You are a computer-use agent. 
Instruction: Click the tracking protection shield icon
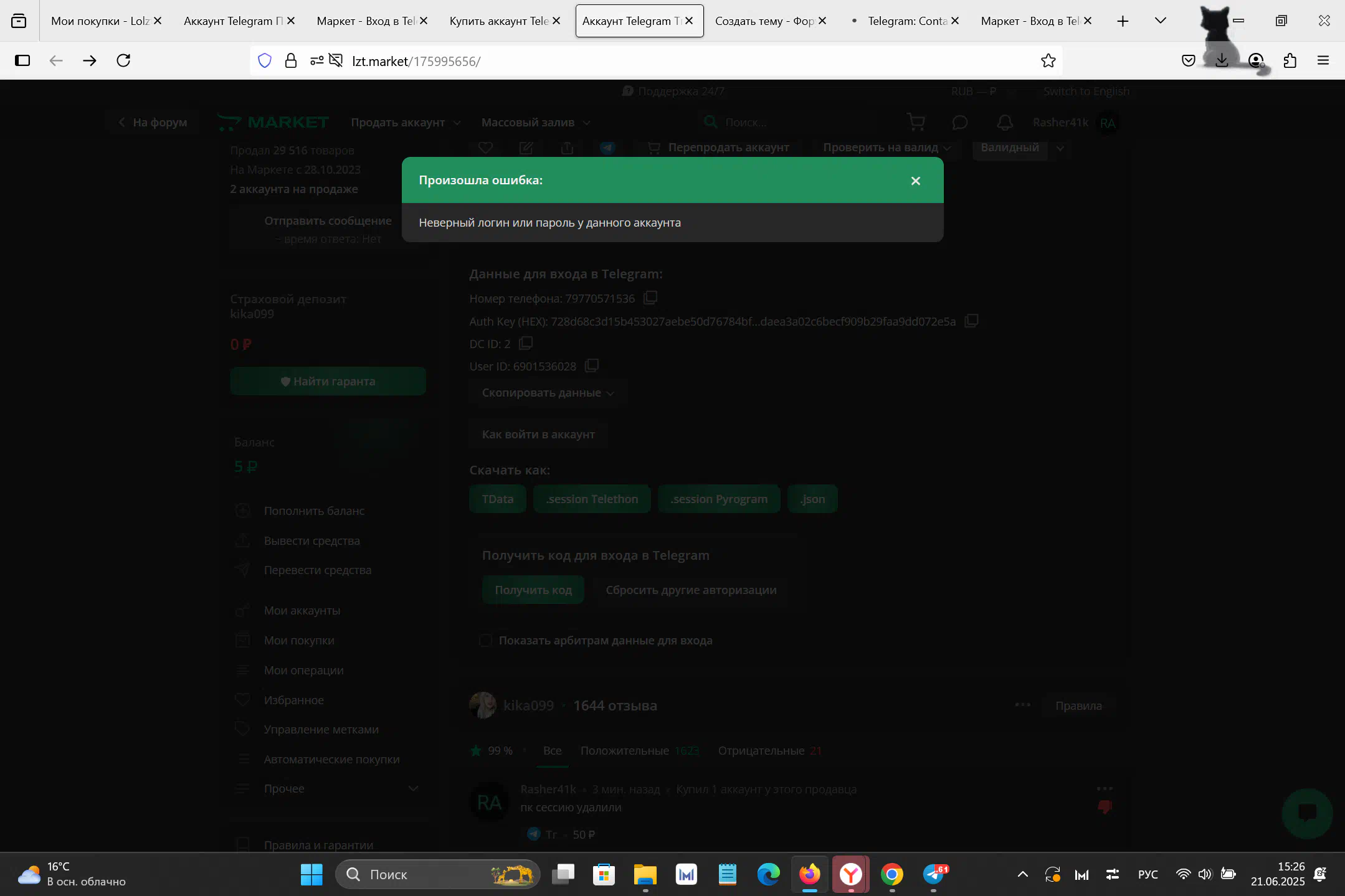click(265, 60)
